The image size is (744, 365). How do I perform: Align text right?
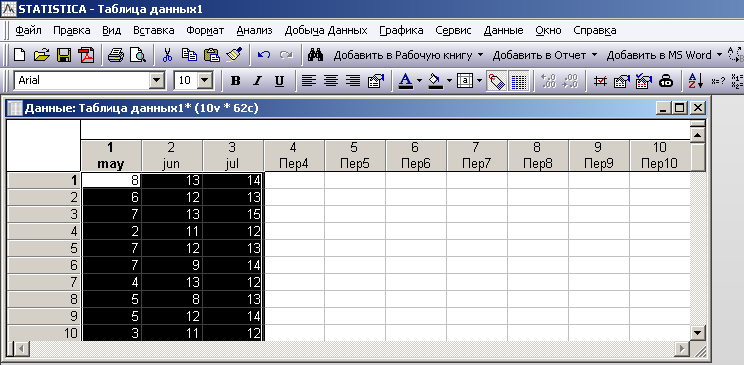coord(353,81)
